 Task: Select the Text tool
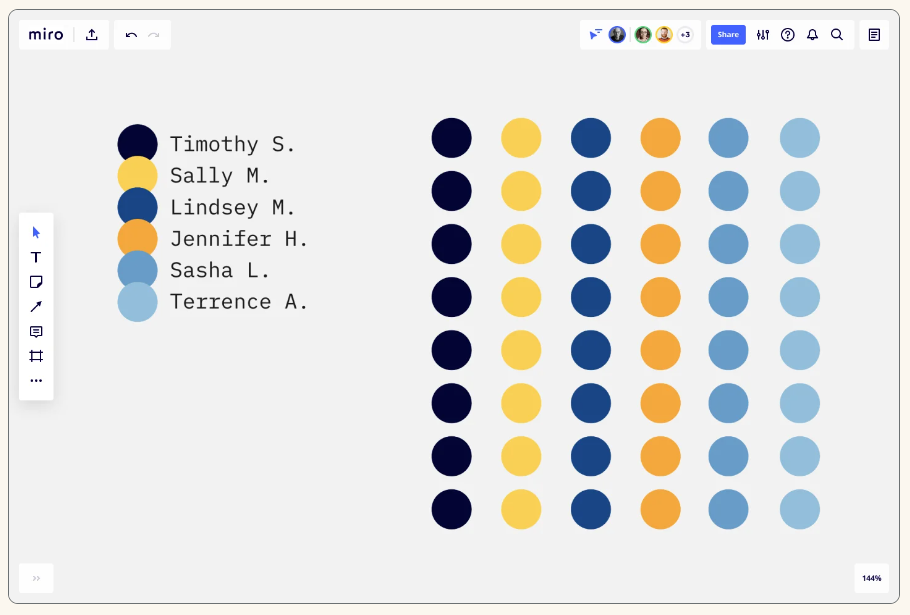coord(36,257)
